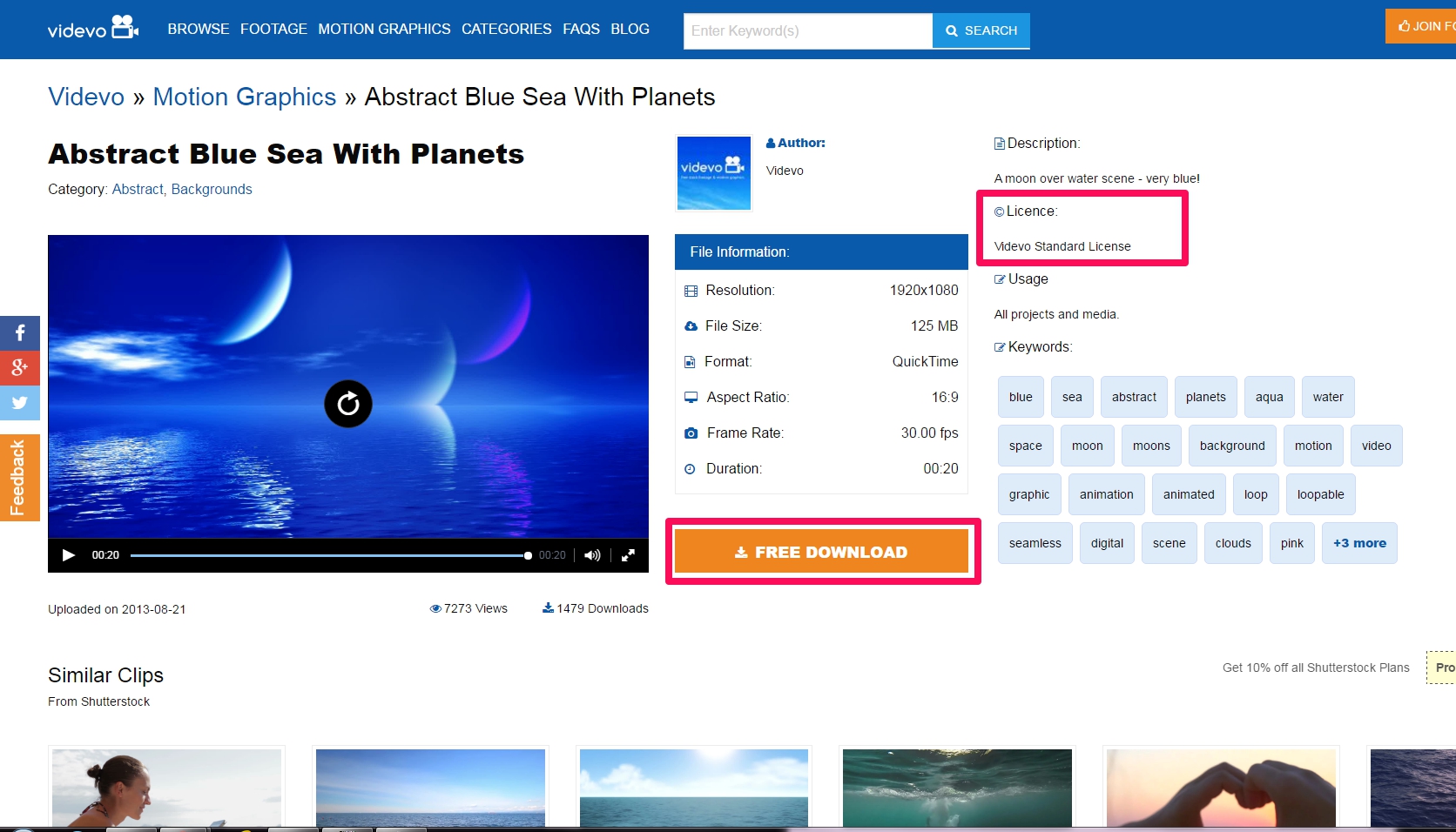Share via Google Plus sidebar icon
The image size is (1456, 832).
click(20, 367)
